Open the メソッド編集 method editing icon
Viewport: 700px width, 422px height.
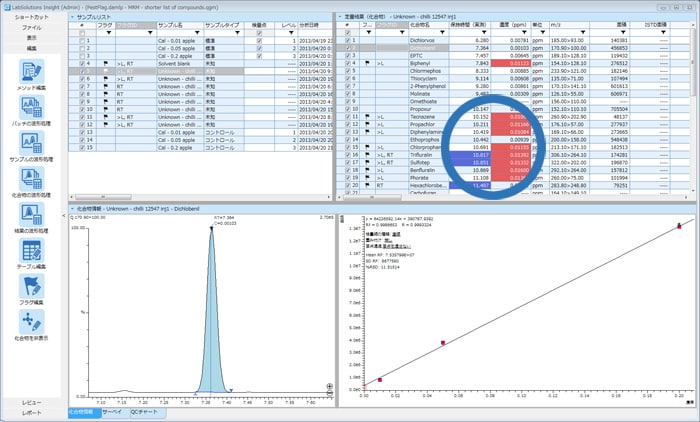click(31, 71)
